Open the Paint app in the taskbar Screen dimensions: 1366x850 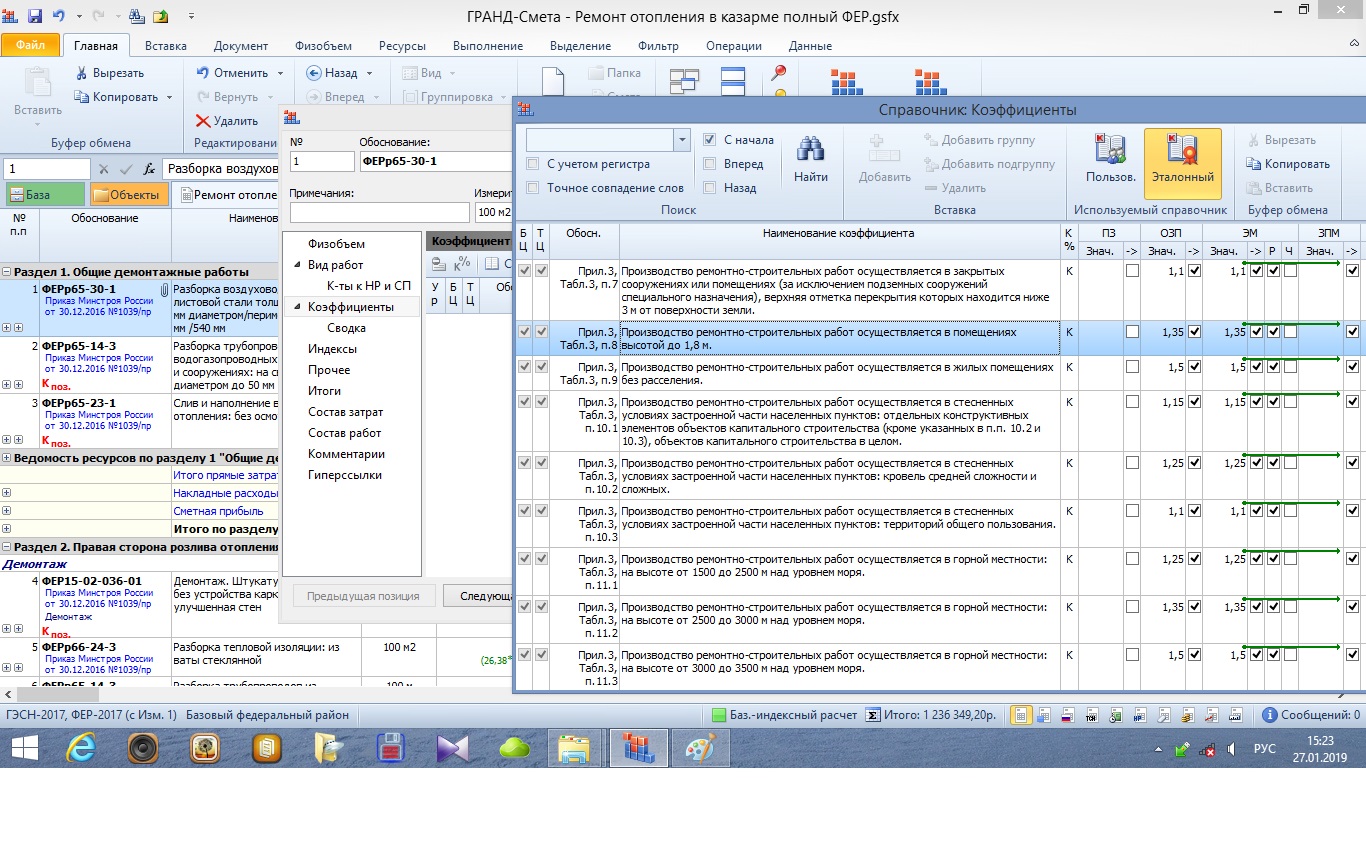pos(700,747)
